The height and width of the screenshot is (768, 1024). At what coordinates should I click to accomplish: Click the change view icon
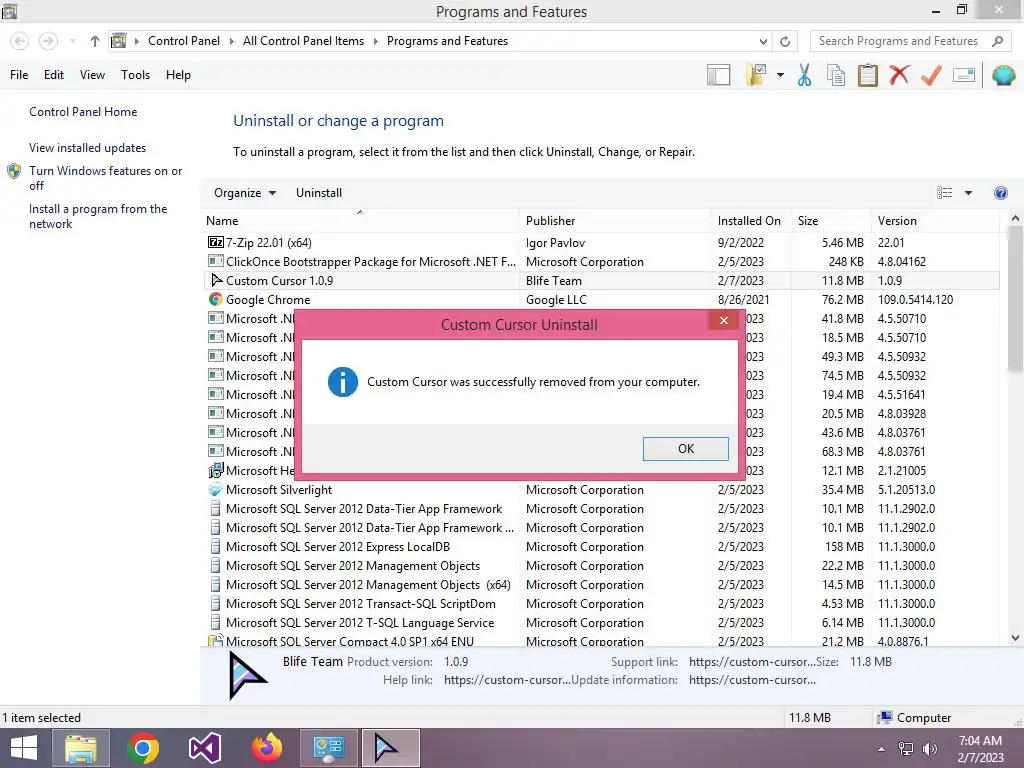(944, 193)
